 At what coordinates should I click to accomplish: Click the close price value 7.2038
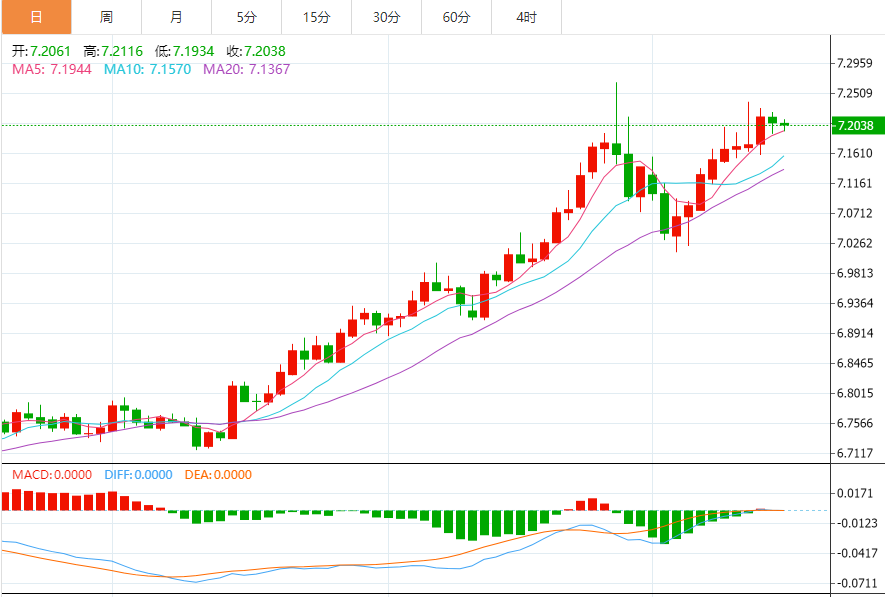[265, 51]
